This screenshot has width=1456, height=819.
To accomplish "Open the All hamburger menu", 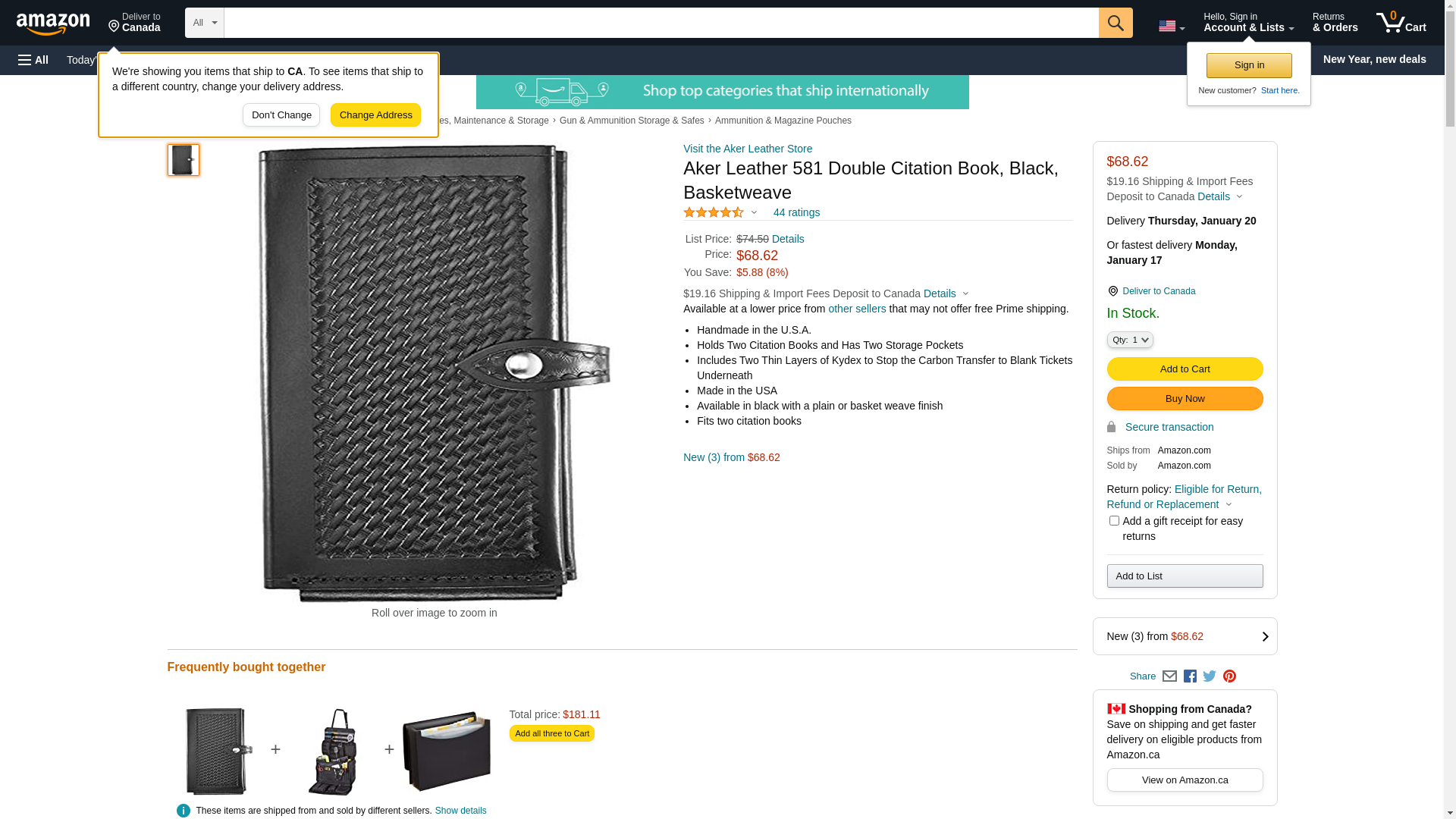I will pyautogui.click(x=33, y=60).
